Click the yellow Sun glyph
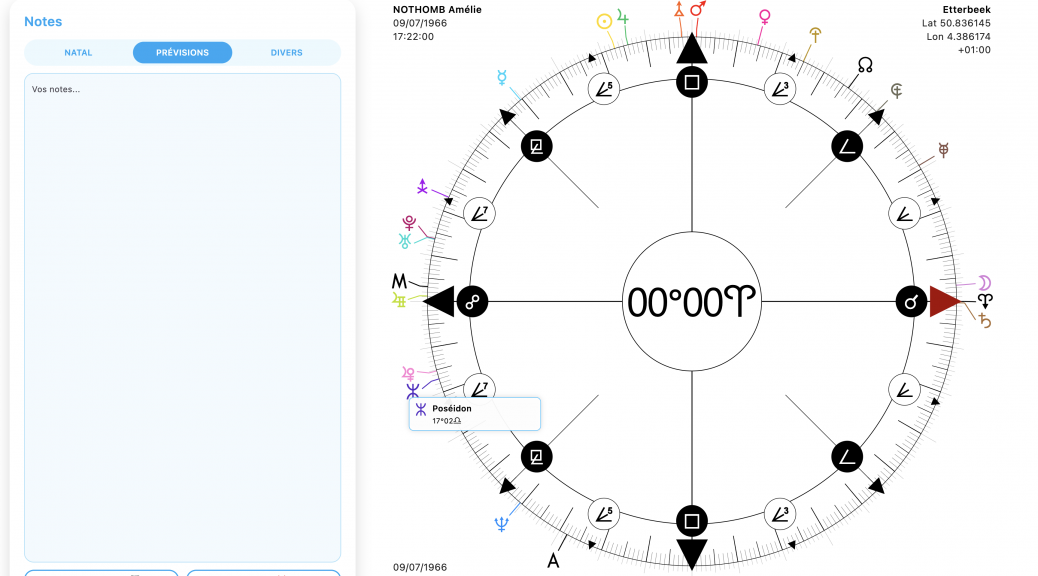This screenshot has height=576, width=1038. pyautogui.click(x=604, y=21)
